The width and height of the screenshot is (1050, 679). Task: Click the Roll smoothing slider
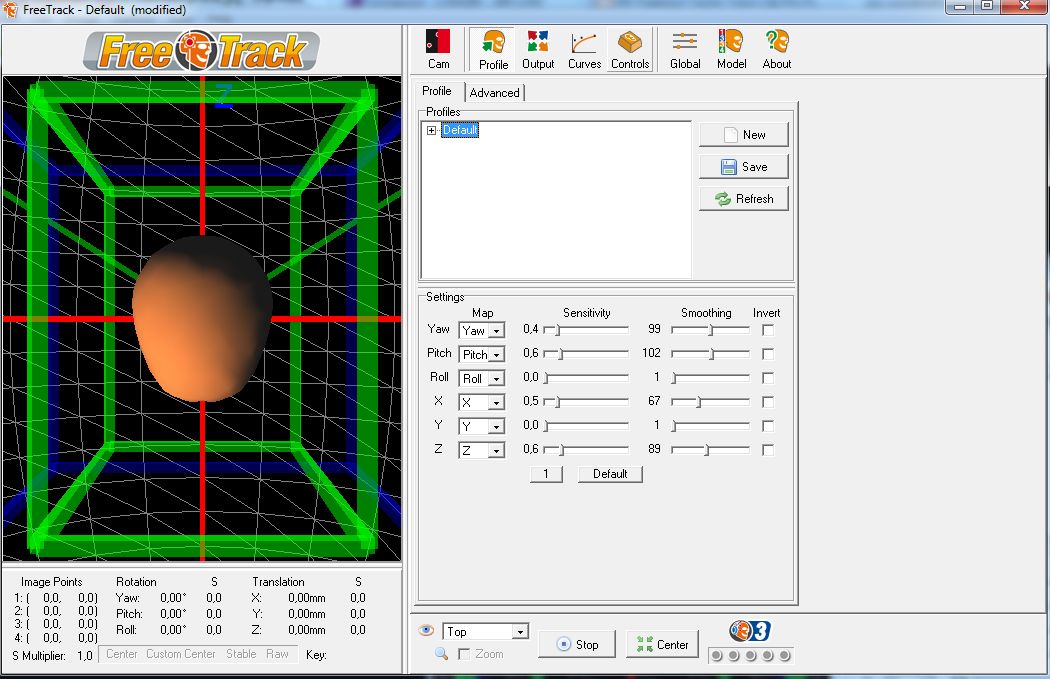click(710, 378)
